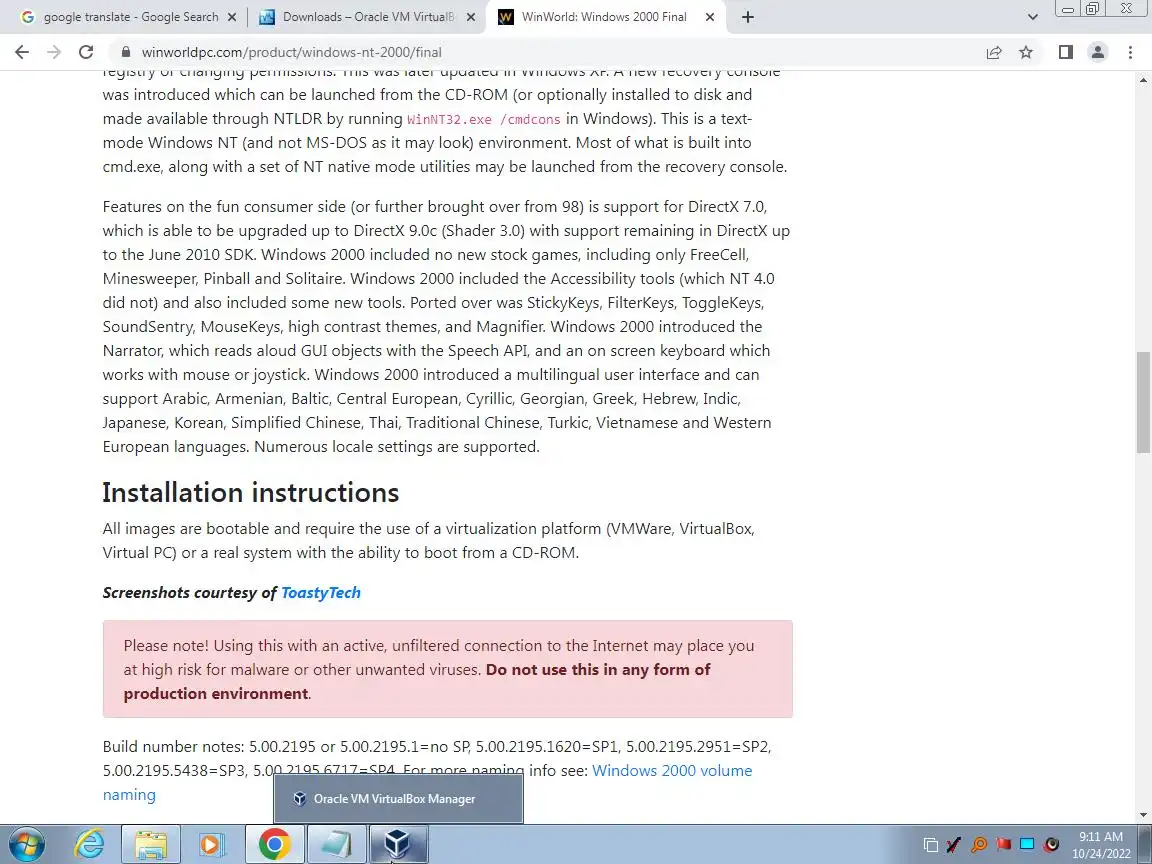1152x864 pixels.
Task: Expand the tab search chevron
Action: [x=1032, y=17]
